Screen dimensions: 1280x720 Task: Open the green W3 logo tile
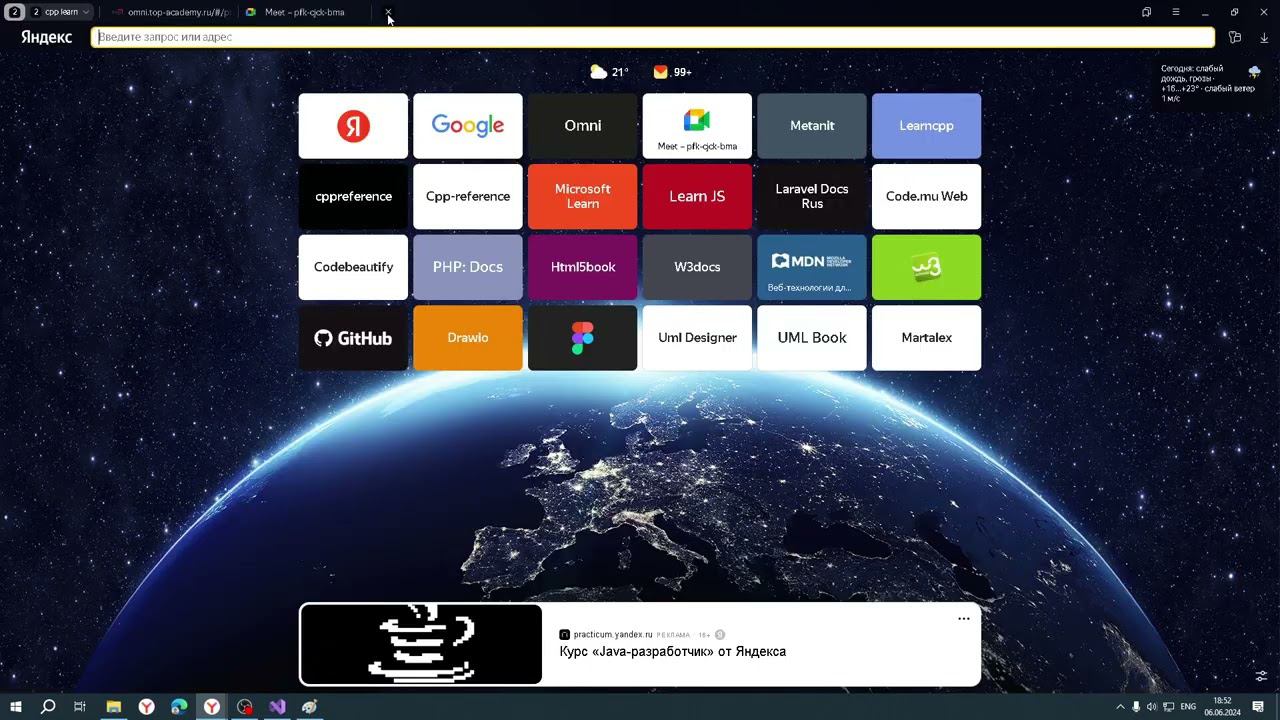927,267
